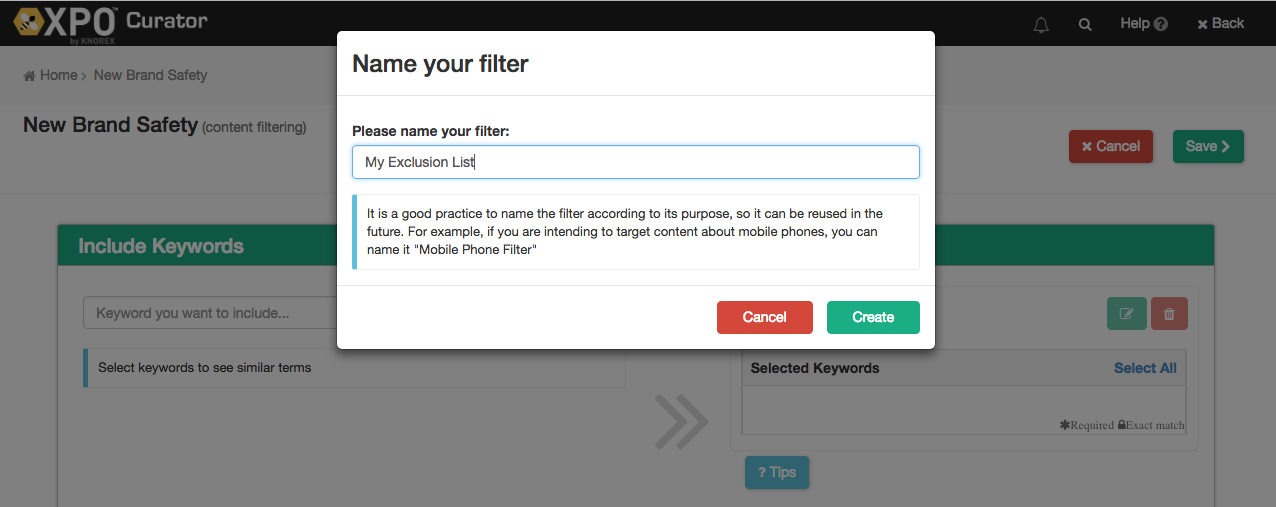Screen dimensions: 1276x507
Task: Click the keyword include input box
Action: (210, 313)
